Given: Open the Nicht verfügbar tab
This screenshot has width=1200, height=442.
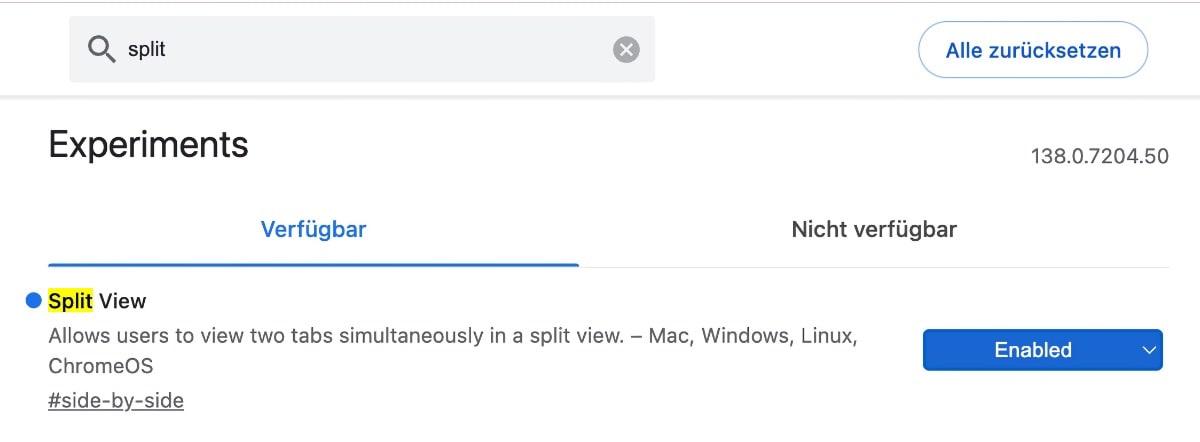Looking at the screenshot, I should pyautogui.click(x=873, y=230).
